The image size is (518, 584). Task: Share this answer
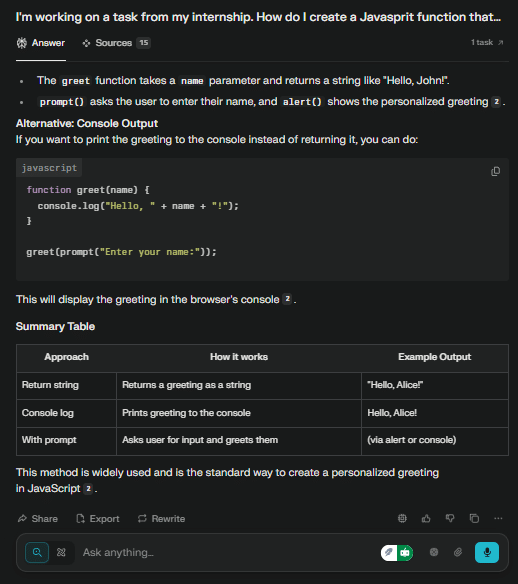point(38,518)
